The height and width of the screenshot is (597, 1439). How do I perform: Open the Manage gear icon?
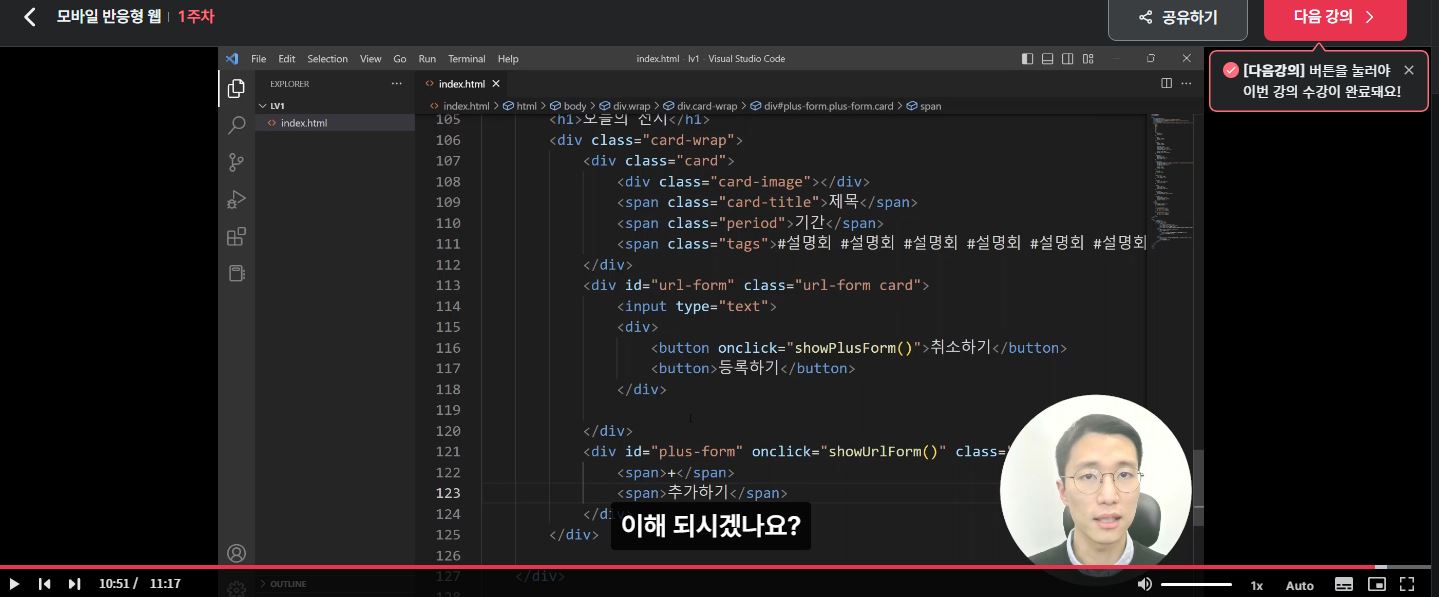point(236,588)
